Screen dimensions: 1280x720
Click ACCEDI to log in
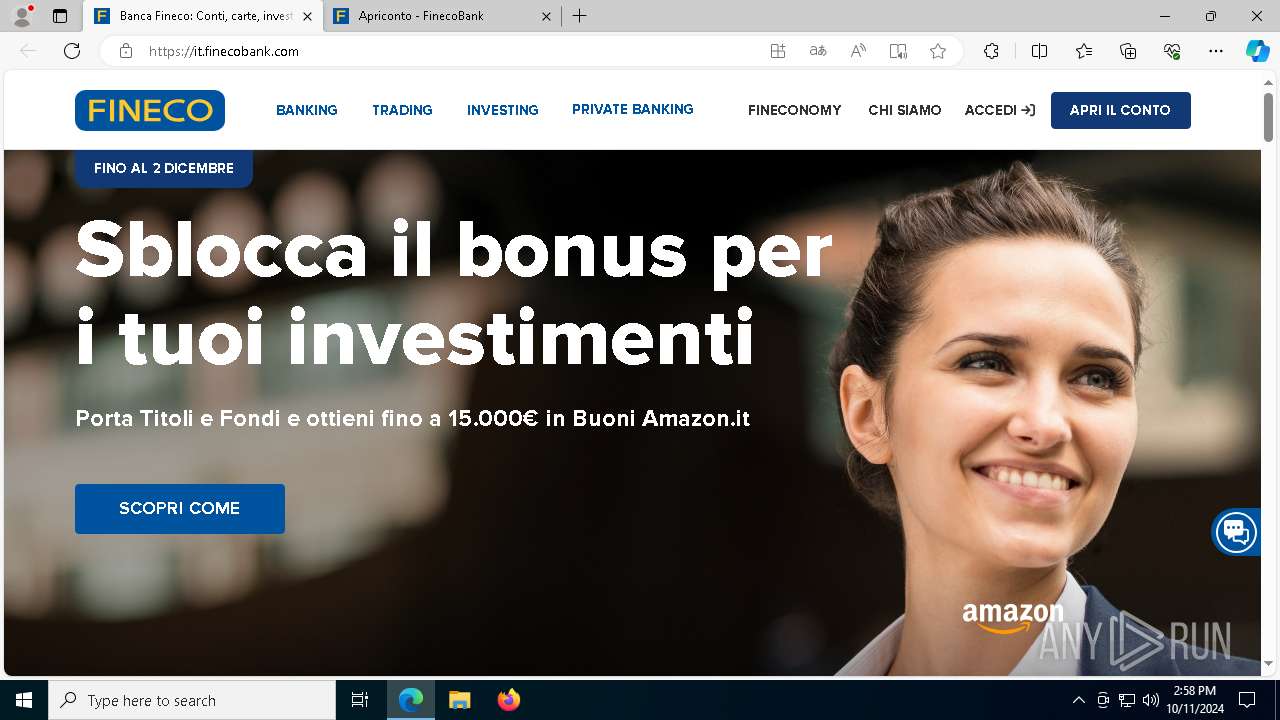(x=1000, y=110)
